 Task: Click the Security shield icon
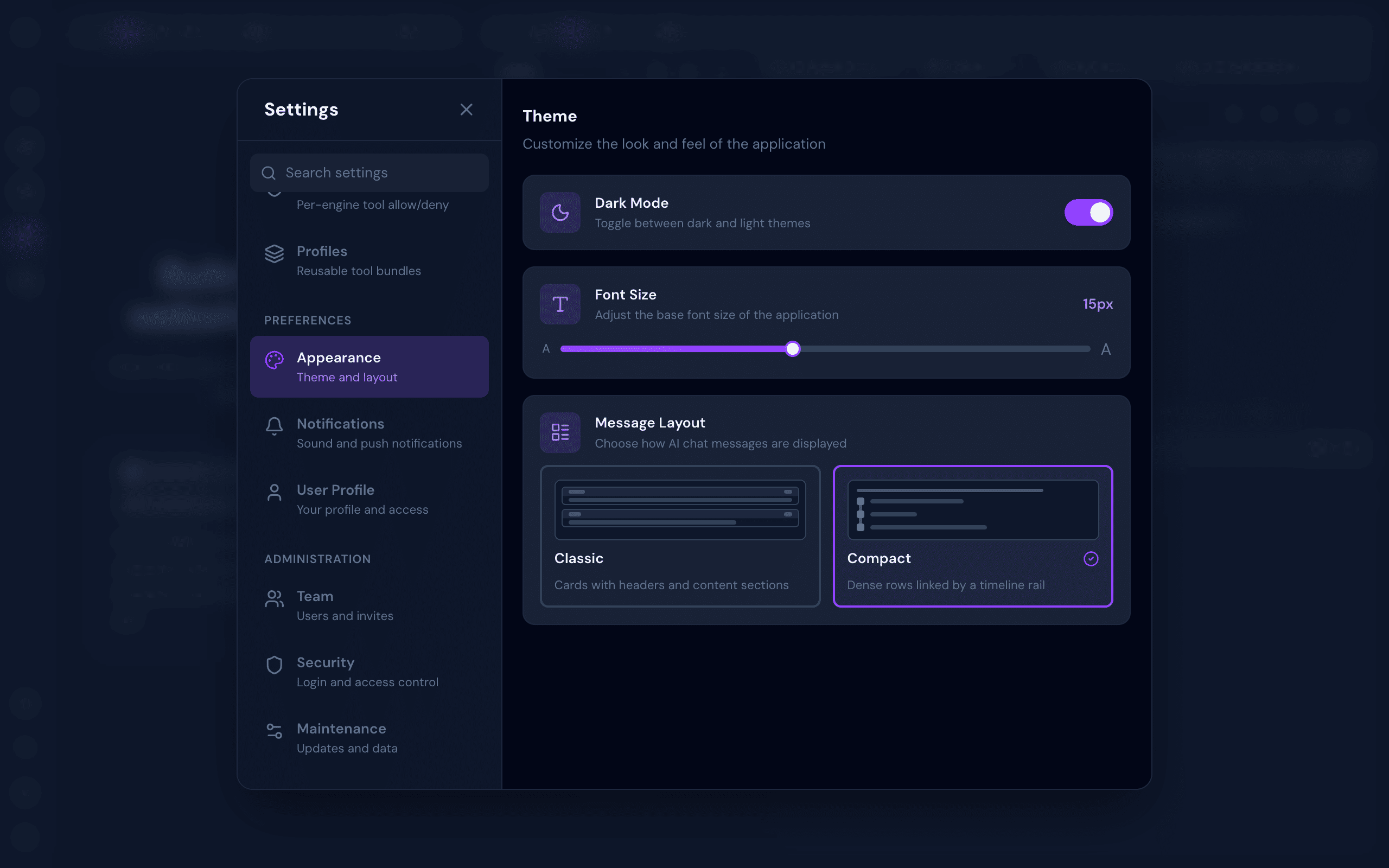coord(275,665)
